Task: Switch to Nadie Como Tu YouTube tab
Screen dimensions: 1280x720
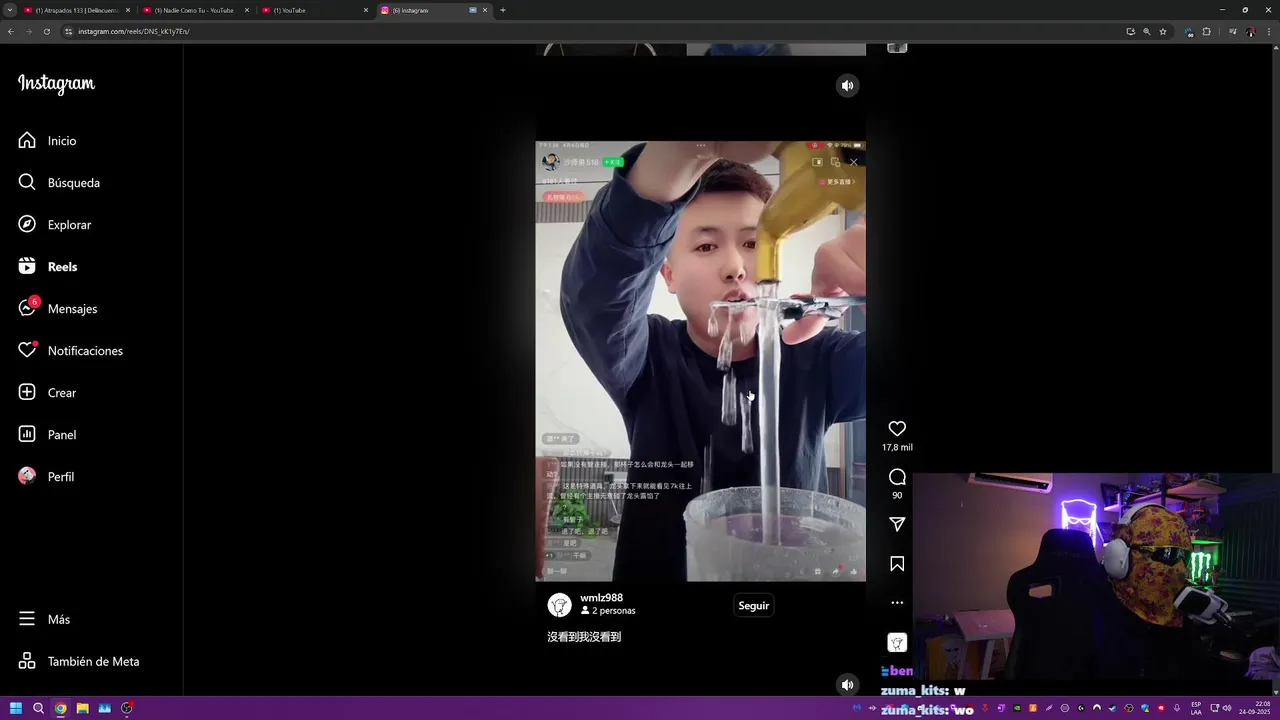Action: pyautogui.click(x=195, y=10)
